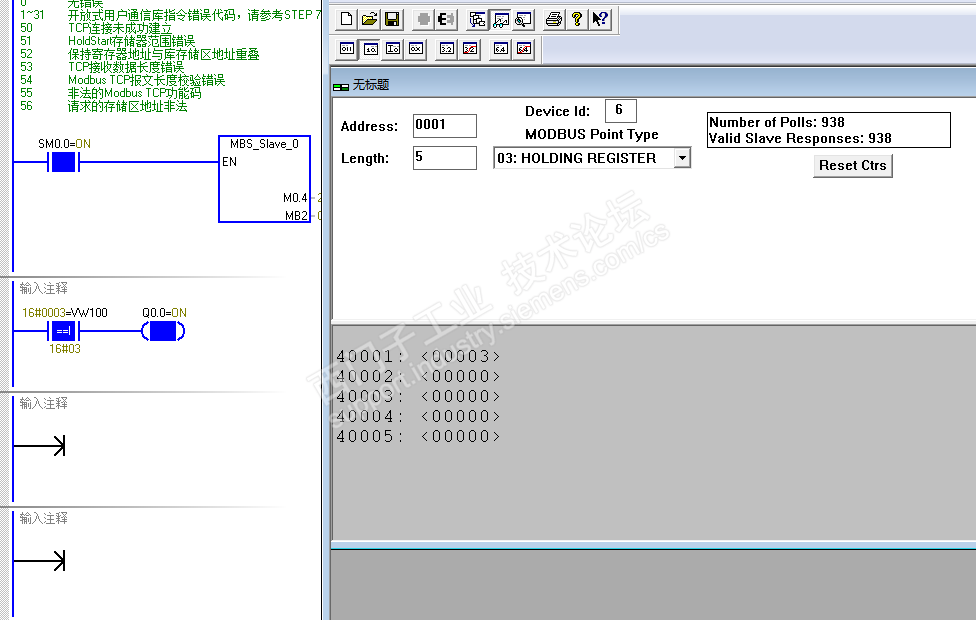Image resolution: width=976 pixels, height=620 pixels.
Task: Select the 64-bit double float format icon
Action: click(x=500, y=49)
